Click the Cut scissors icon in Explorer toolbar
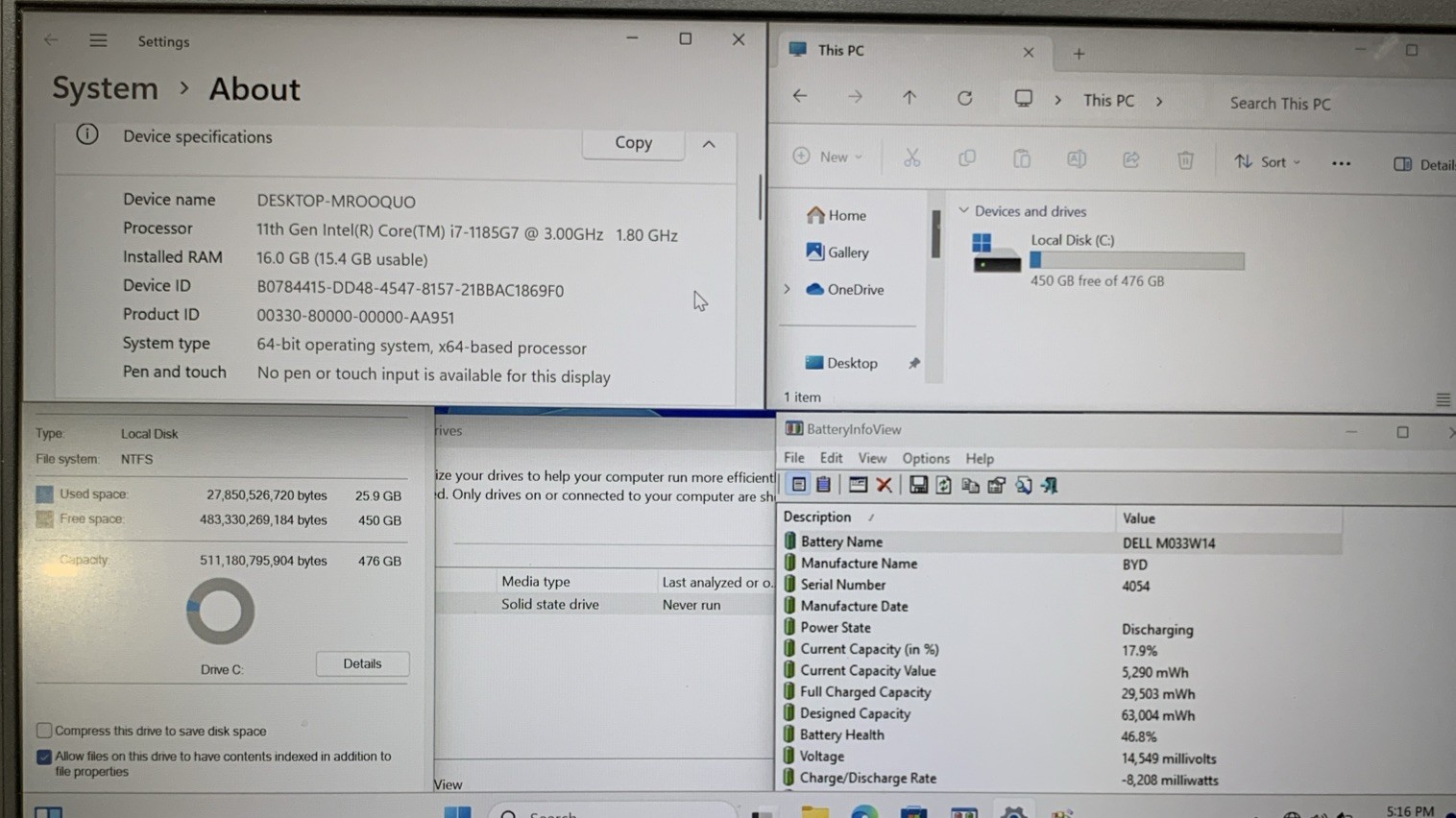This screenshot has width=1456, height=818. 911,158
